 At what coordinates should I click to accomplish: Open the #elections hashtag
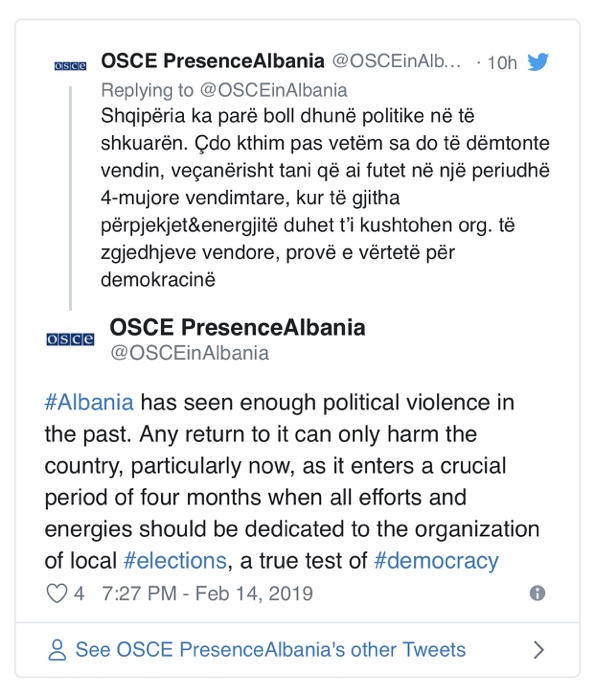(175, 560)
